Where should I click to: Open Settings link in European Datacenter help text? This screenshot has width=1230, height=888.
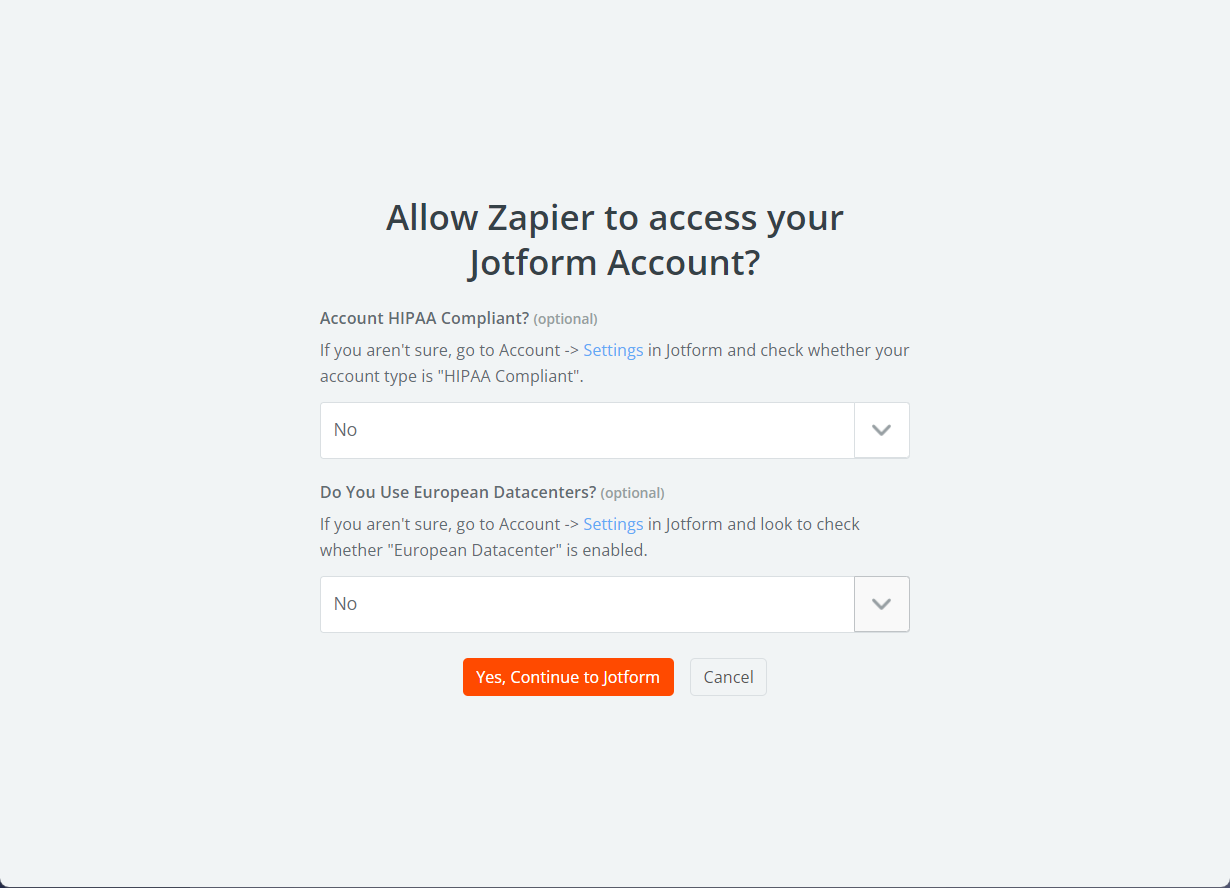pyautogui.click(x=613, y=524)
